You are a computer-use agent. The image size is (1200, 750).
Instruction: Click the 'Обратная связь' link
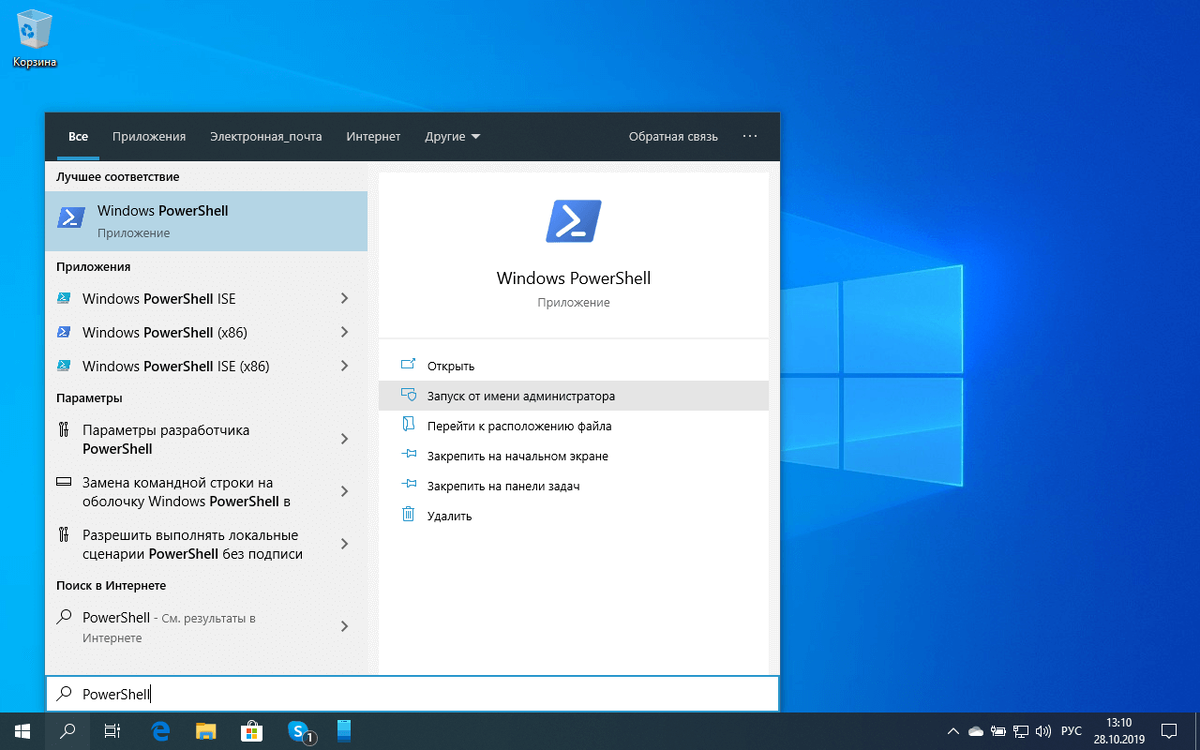pos(673,136)
